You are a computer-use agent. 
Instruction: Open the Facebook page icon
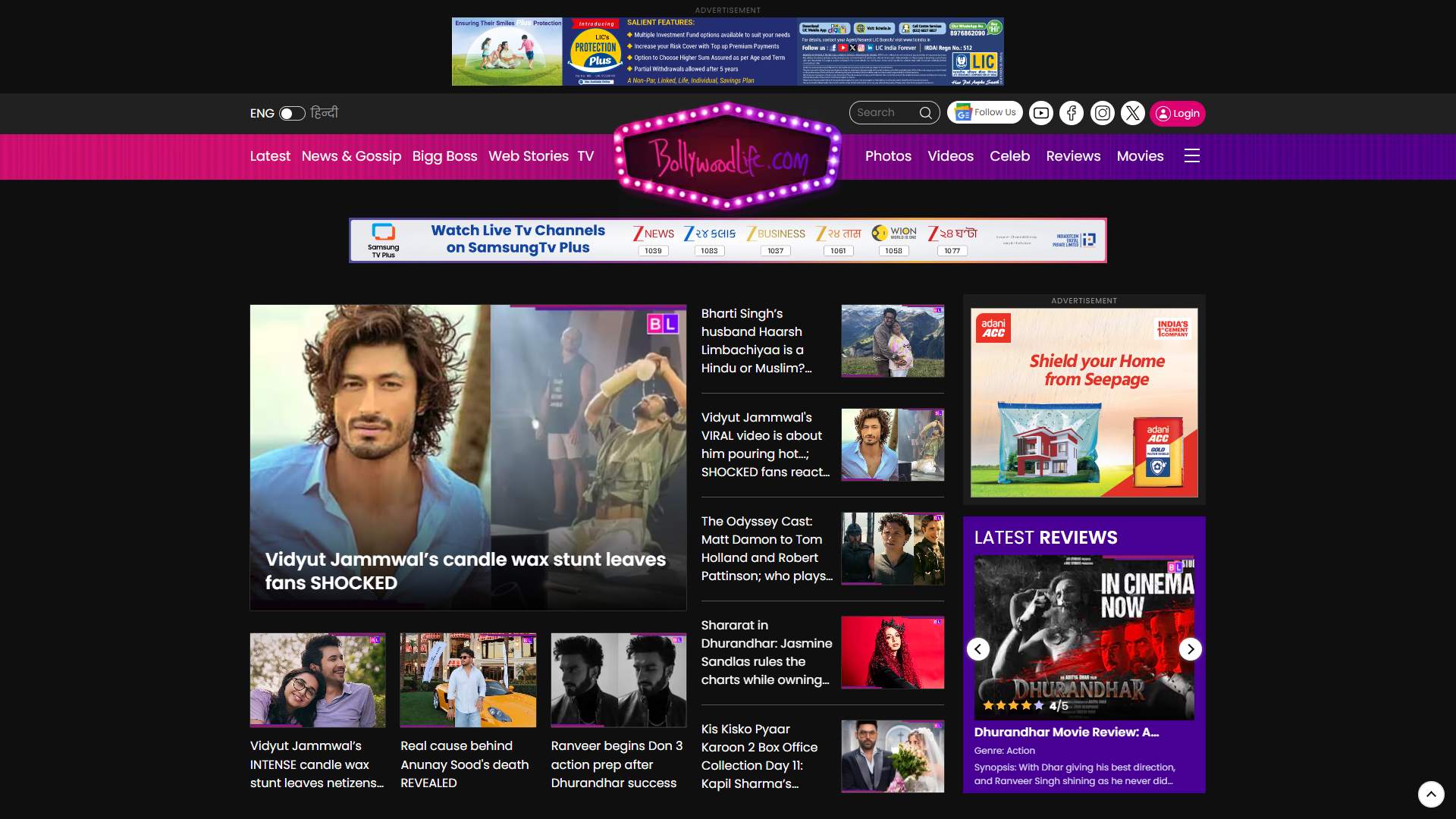[1071, 112]
